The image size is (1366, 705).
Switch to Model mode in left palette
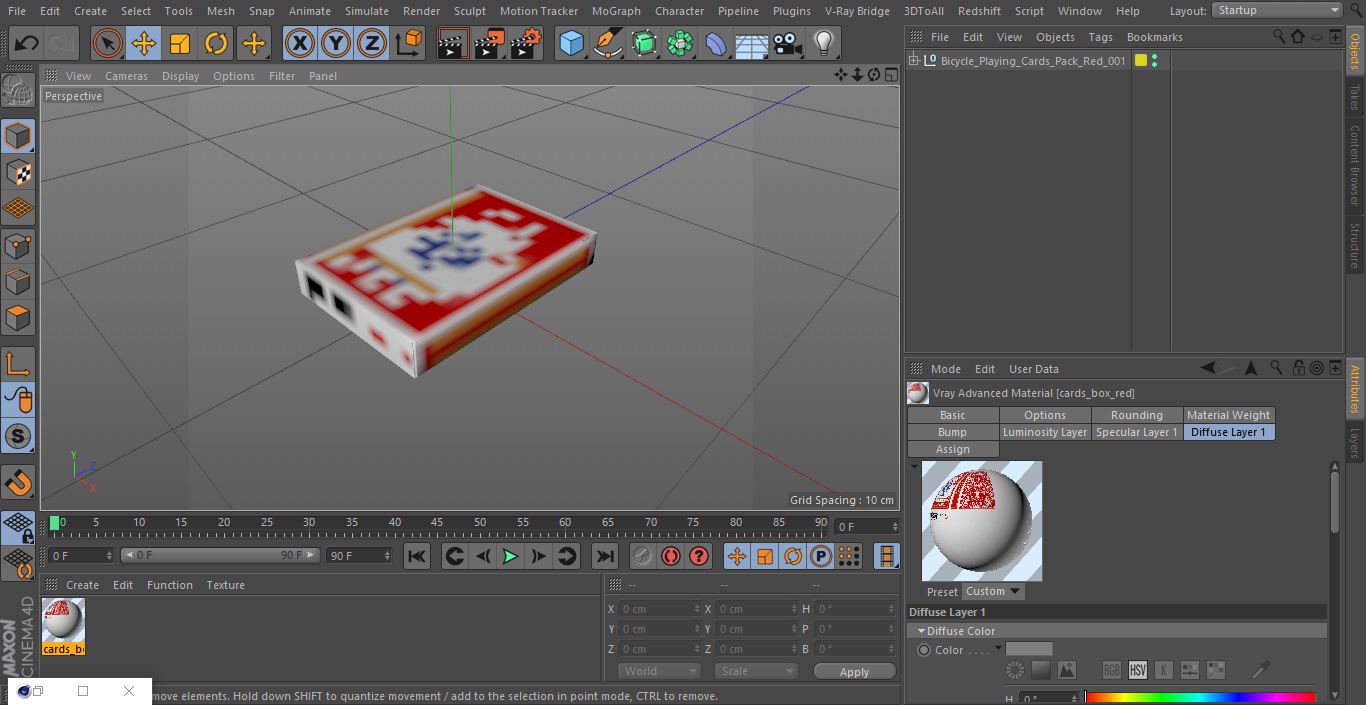tap(18, 136)
